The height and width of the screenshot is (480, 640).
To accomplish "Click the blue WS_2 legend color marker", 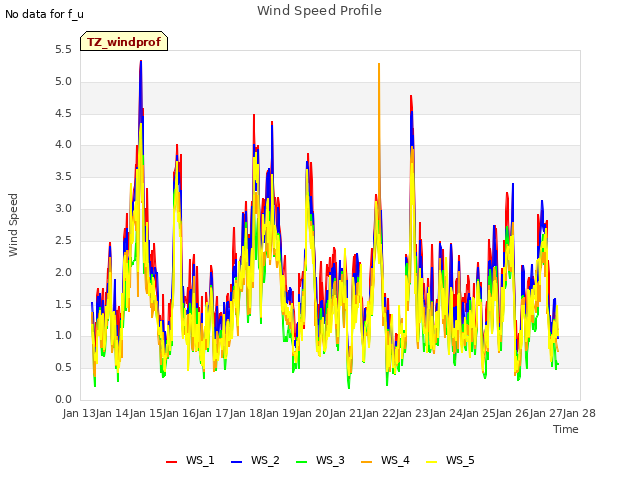I will coord(236,462).
